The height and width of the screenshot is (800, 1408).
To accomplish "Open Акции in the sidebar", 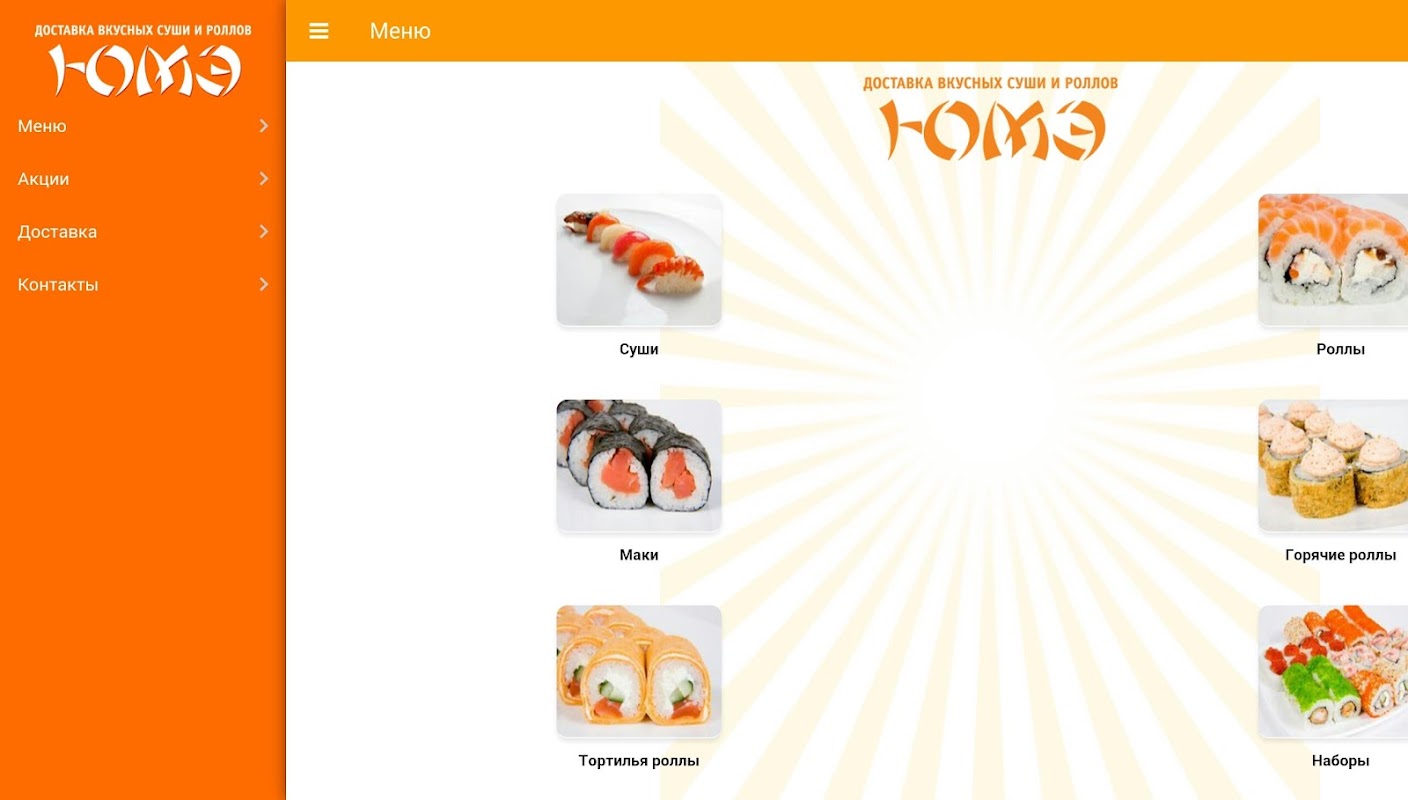I will [x=143, y=179].
